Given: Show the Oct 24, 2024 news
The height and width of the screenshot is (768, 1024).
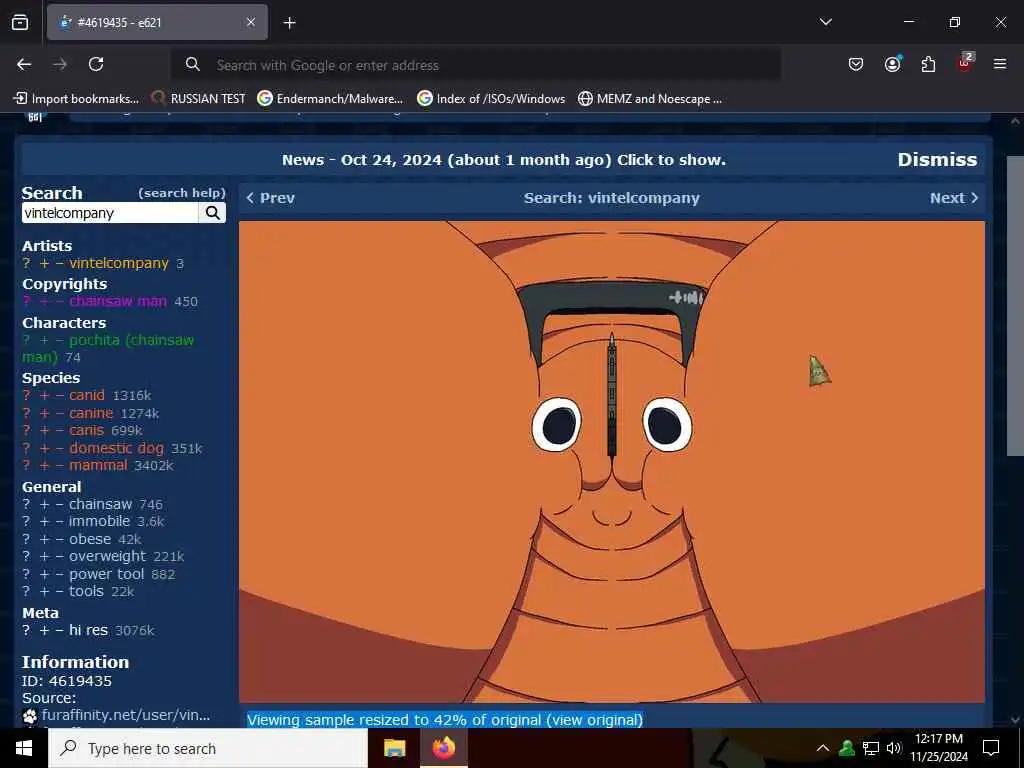Looking at the screenshot, I should pos(504,160).
